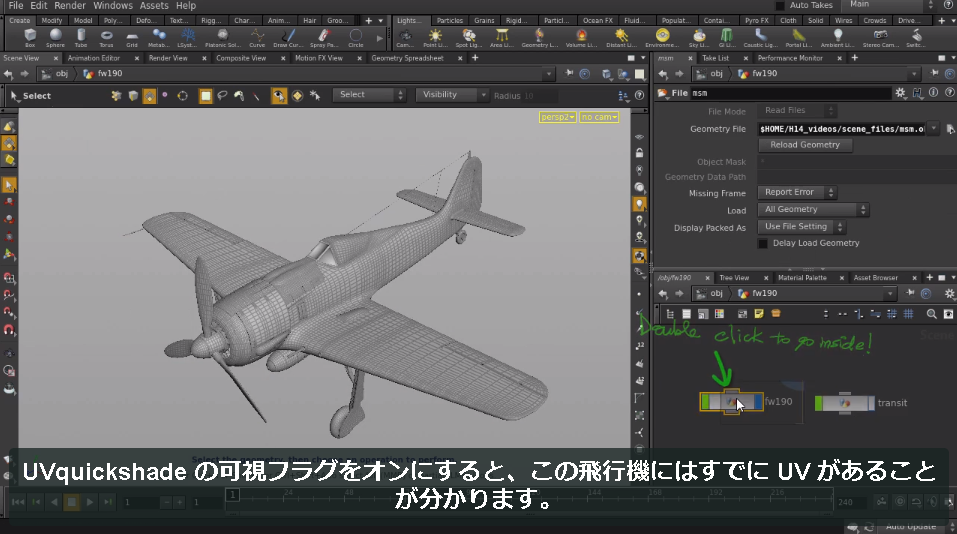
Task: Add a Sky Light from shelf
Action: pyautogui.click(x=698, y=38)
